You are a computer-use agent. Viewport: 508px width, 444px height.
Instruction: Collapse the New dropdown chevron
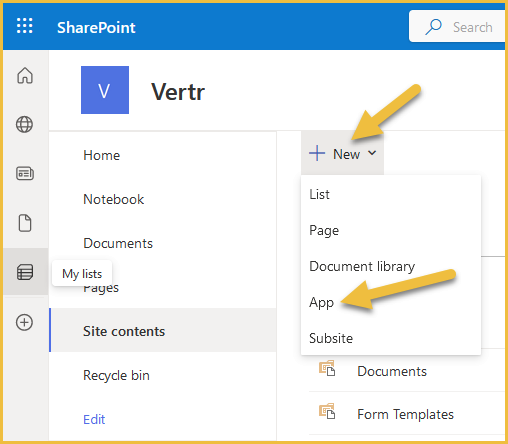pos(372,153)
